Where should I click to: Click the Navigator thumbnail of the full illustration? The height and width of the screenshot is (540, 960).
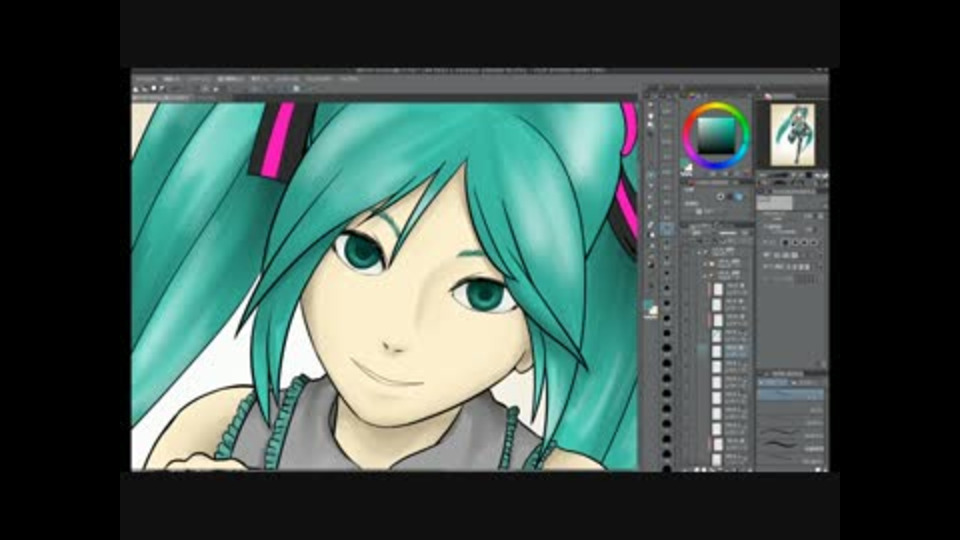[x=792, y=135]
